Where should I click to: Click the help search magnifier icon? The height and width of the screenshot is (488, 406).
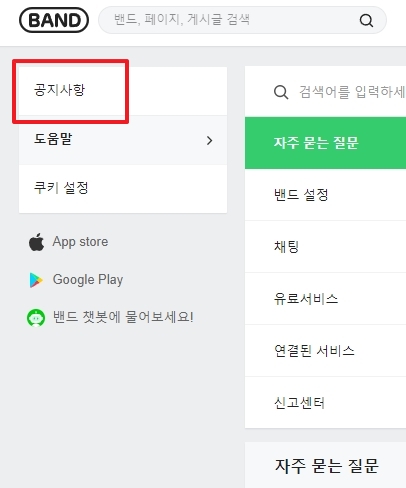pos(281,92)
